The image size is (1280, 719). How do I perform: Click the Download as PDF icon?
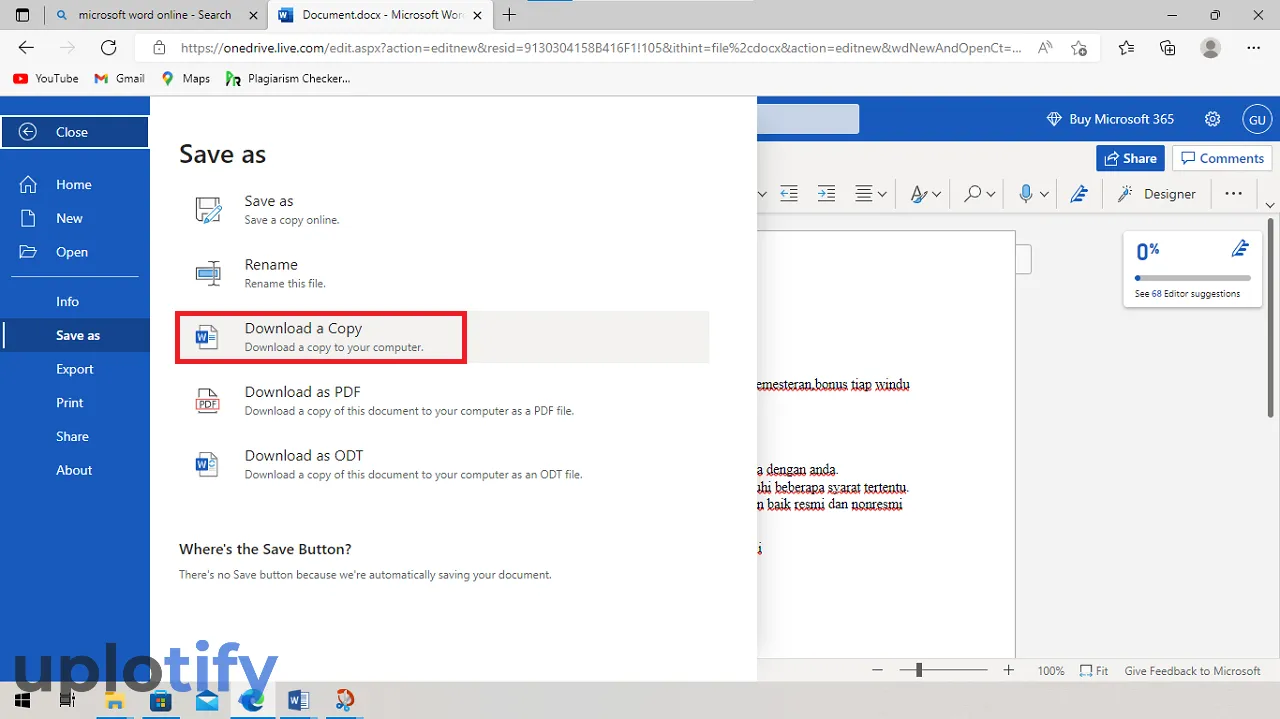point(207,400)
